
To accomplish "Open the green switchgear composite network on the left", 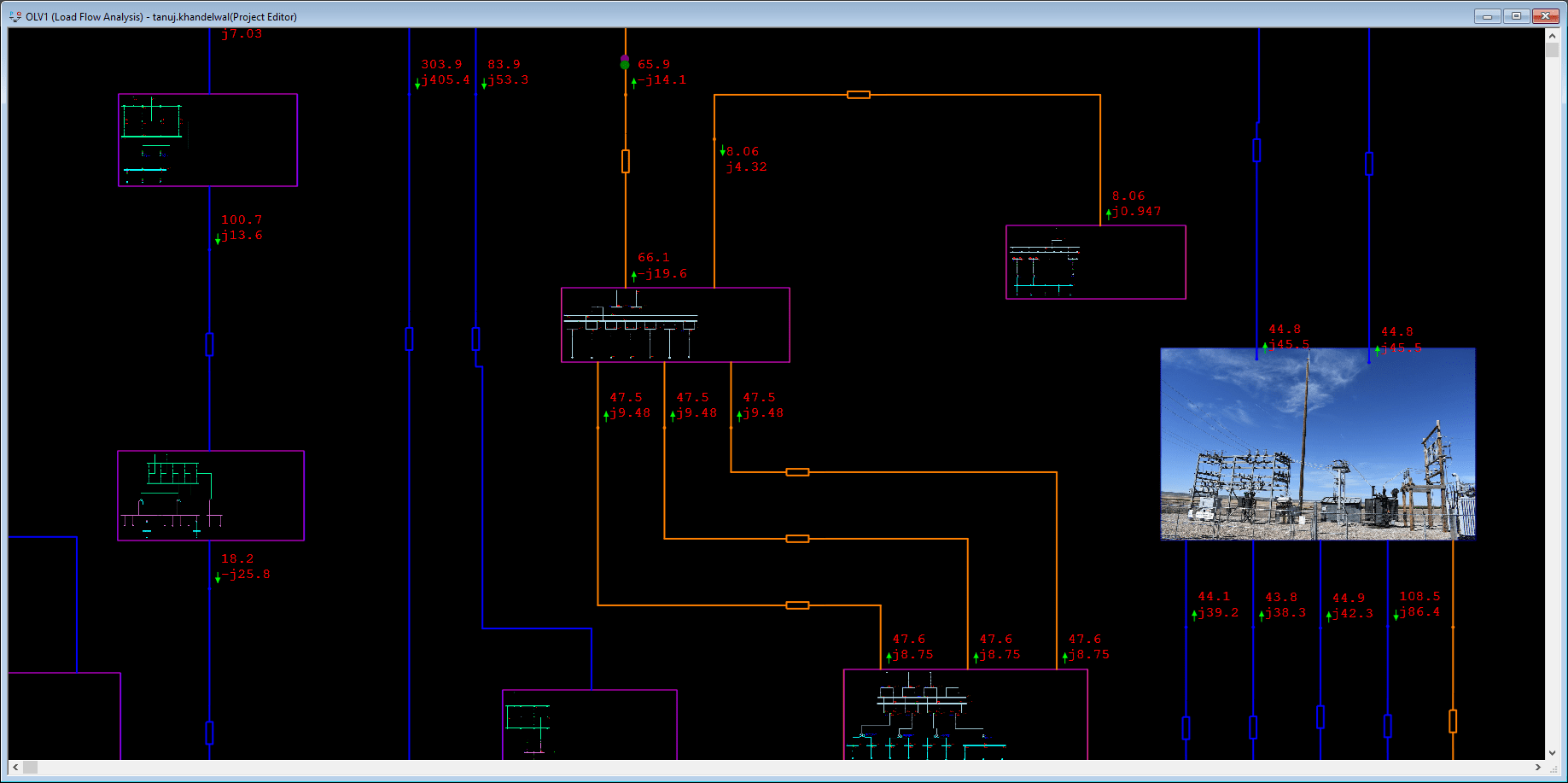I will tap(211, 495).
